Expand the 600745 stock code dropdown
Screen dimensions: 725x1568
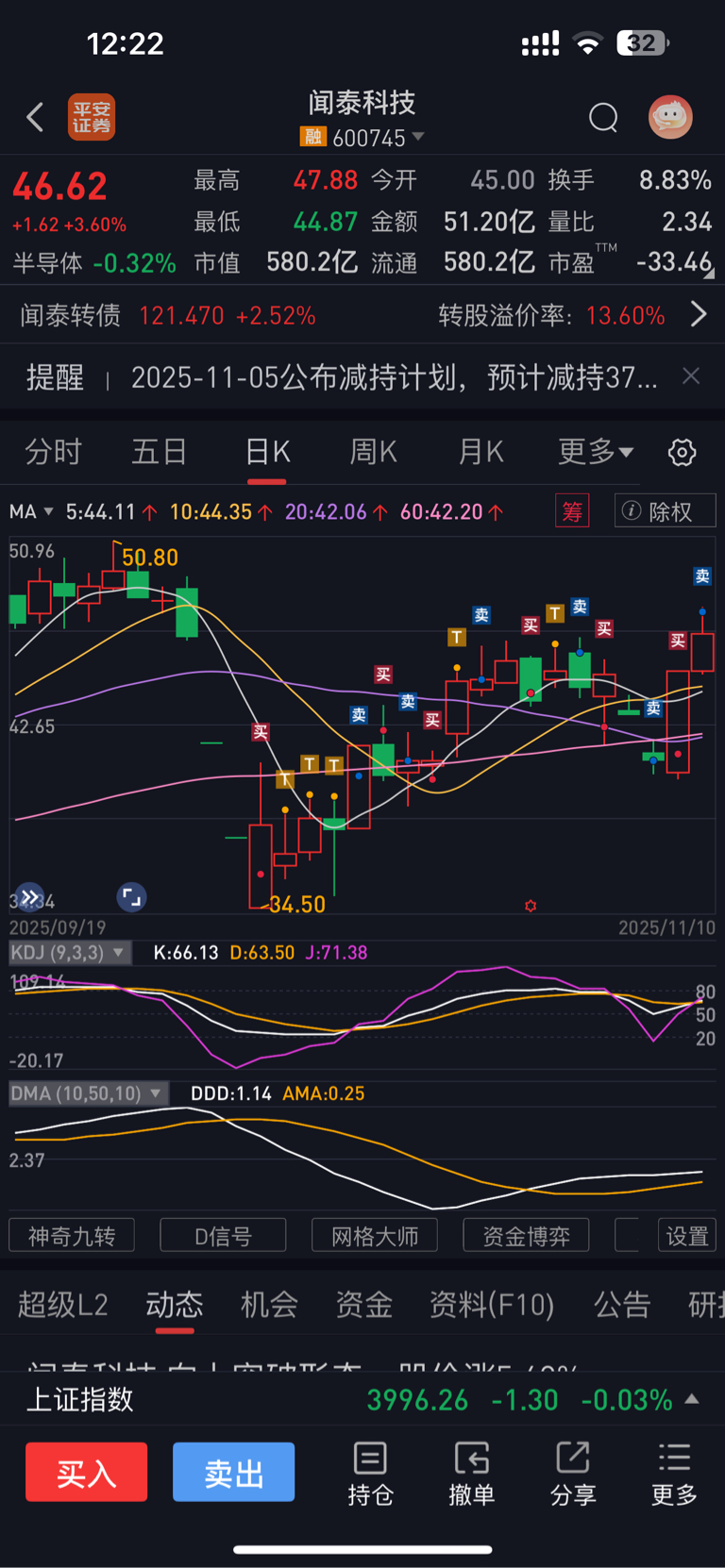(x=418, y=137)
